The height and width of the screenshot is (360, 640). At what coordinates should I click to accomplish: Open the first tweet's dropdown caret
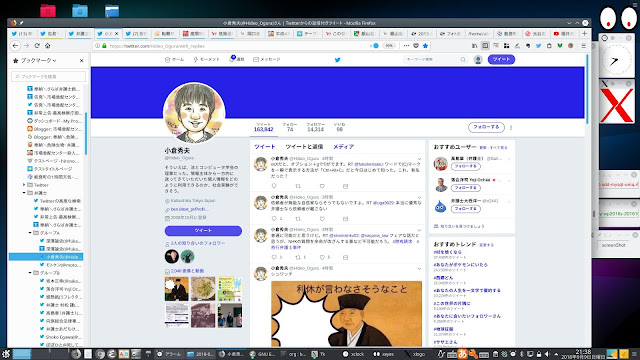[x=419, y=158]
